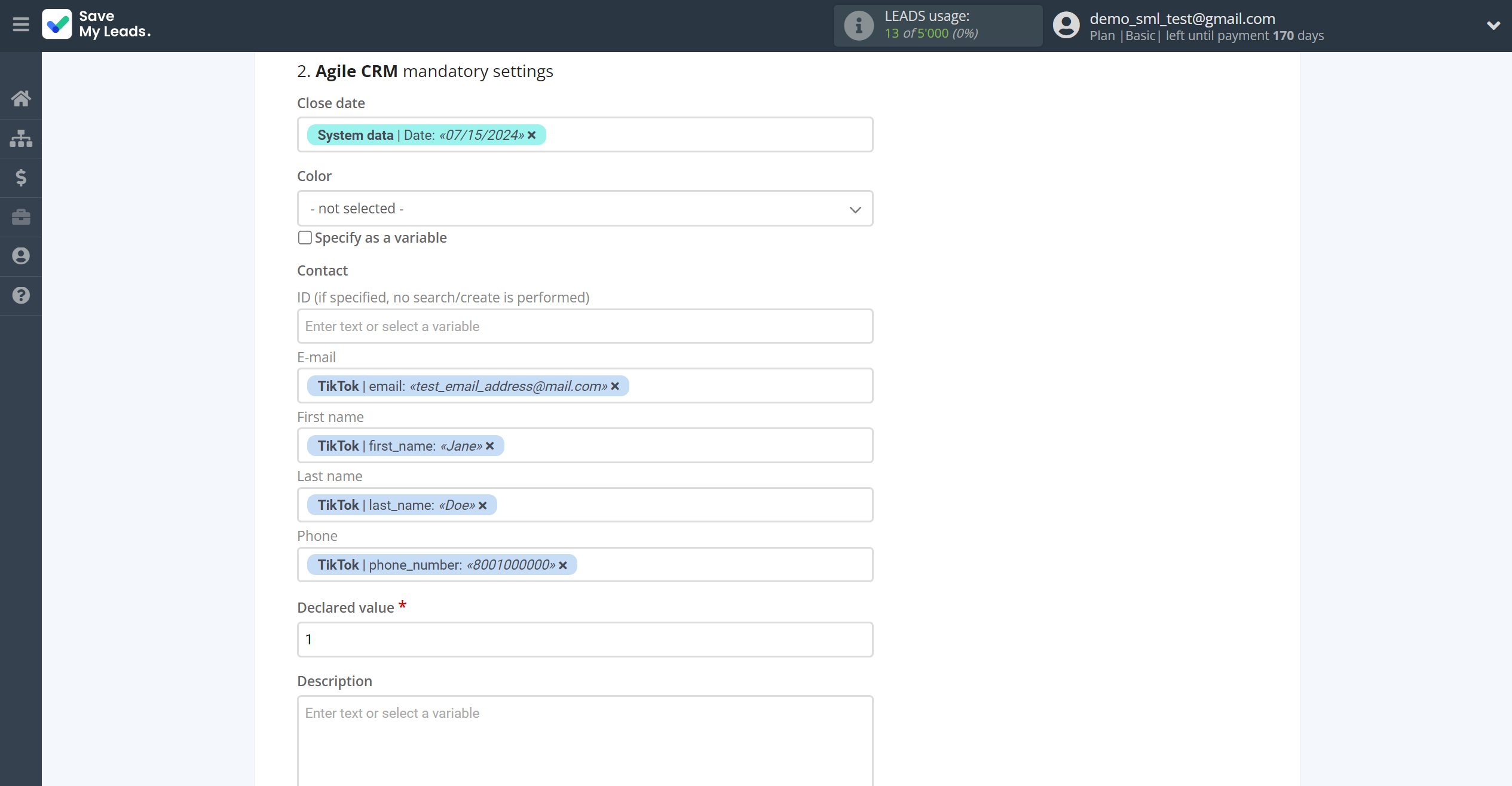The height and width of the screenshot is (786, 1512).
Task: Open the Color dropdown
Action: [x=585, y=209]
